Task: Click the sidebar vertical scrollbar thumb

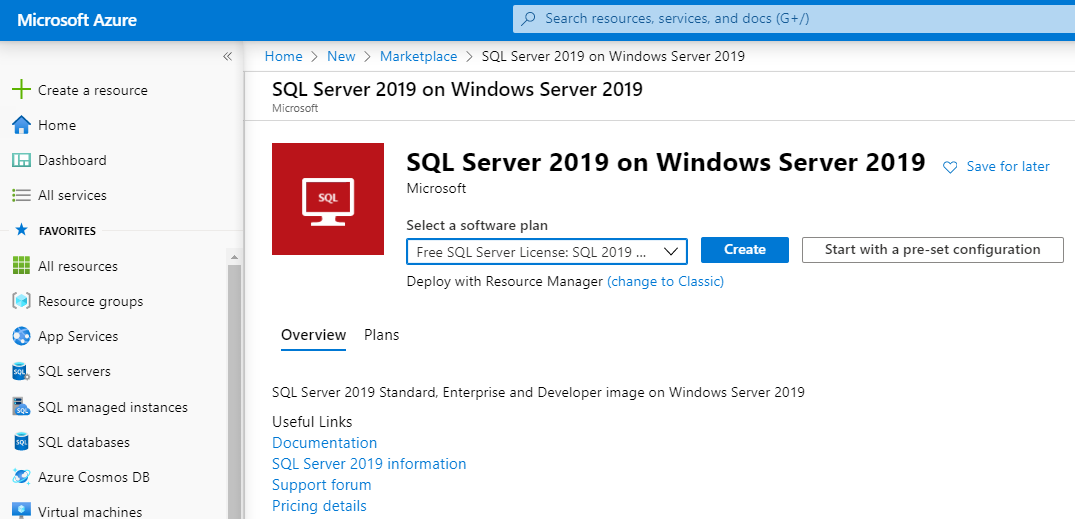Action: coord(234,391)
